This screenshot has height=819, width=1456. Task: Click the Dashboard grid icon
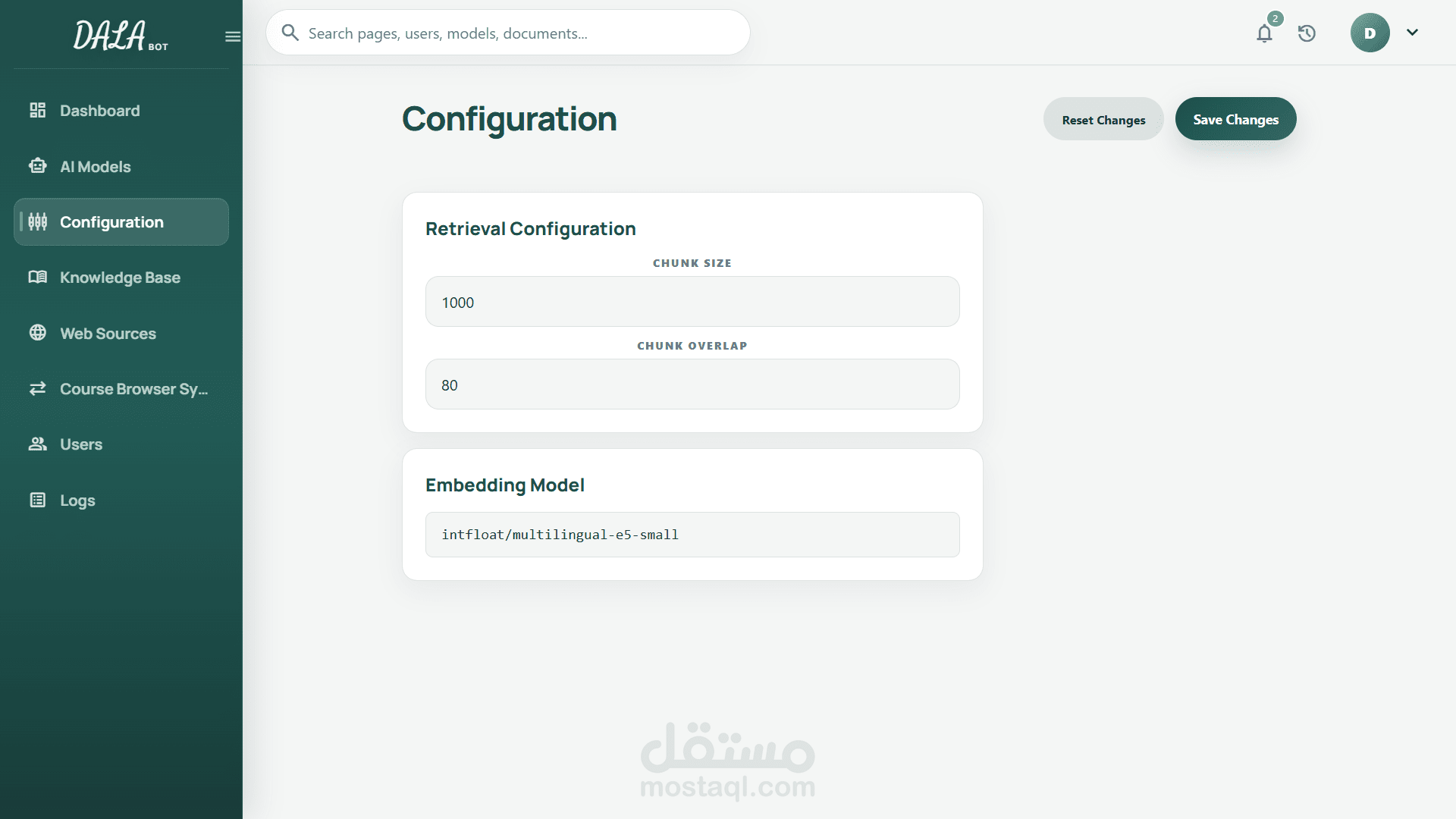pos(38,111)
